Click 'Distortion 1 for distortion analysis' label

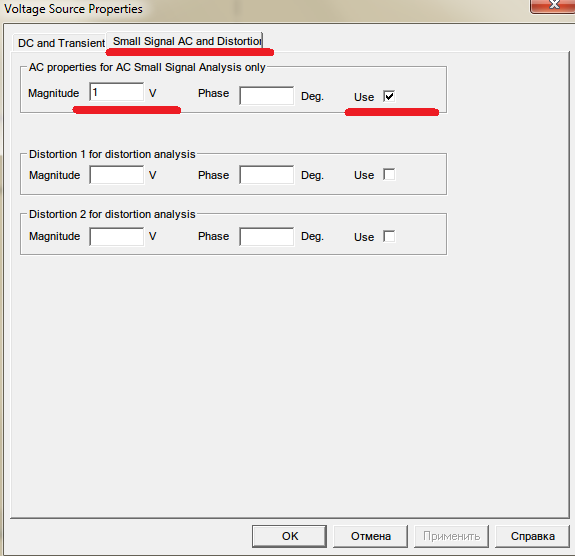click(x=112, y=154)
